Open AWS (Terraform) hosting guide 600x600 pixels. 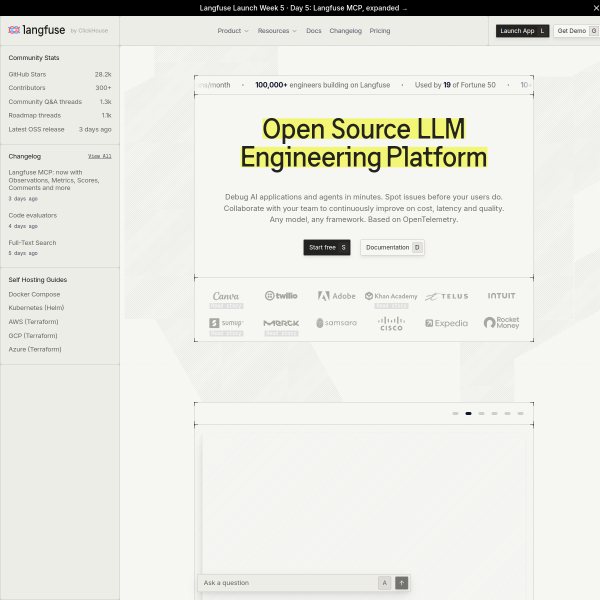tap(33, 321)
